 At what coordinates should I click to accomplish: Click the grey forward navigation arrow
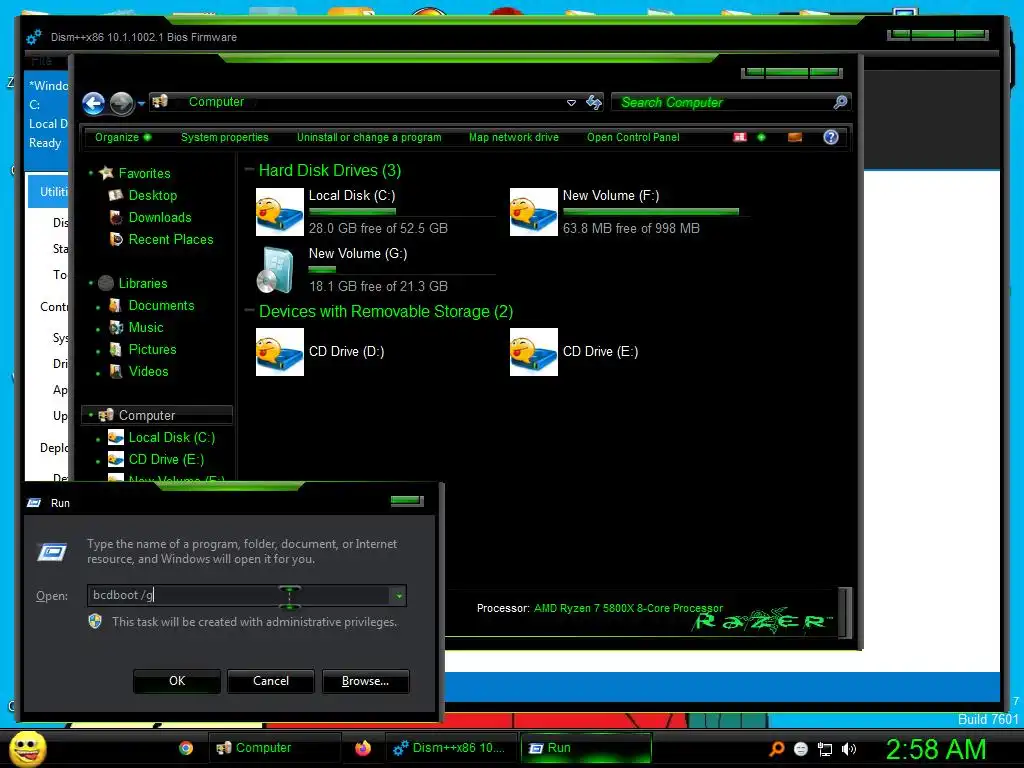121,103
